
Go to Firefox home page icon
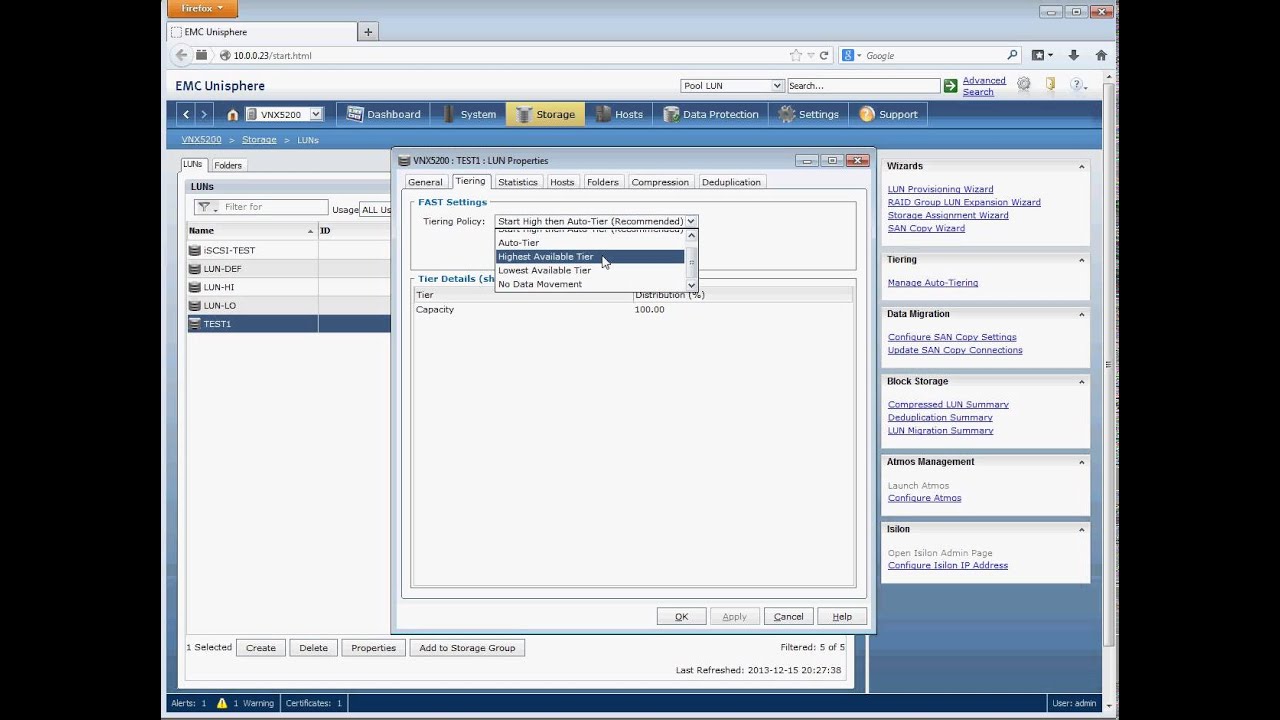coord(1101,56)
